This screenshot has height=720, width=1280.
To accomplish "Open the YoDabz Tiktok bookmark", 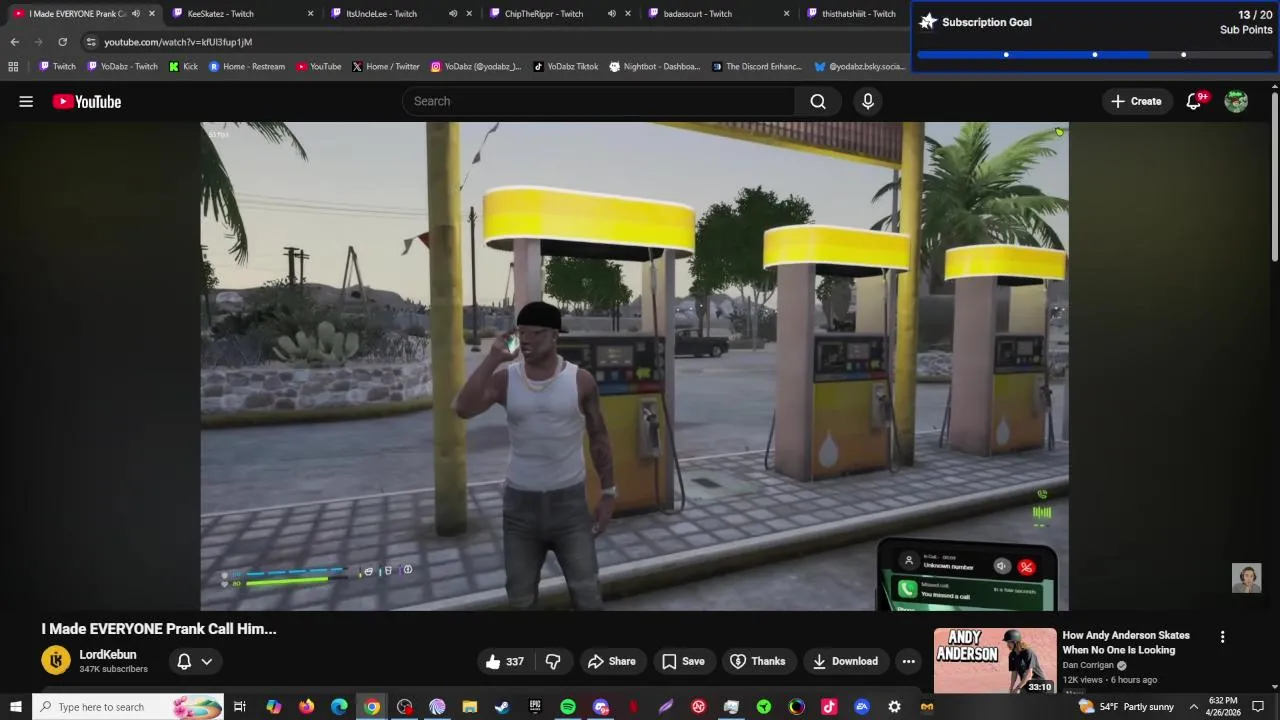I will tap(565, 67).
